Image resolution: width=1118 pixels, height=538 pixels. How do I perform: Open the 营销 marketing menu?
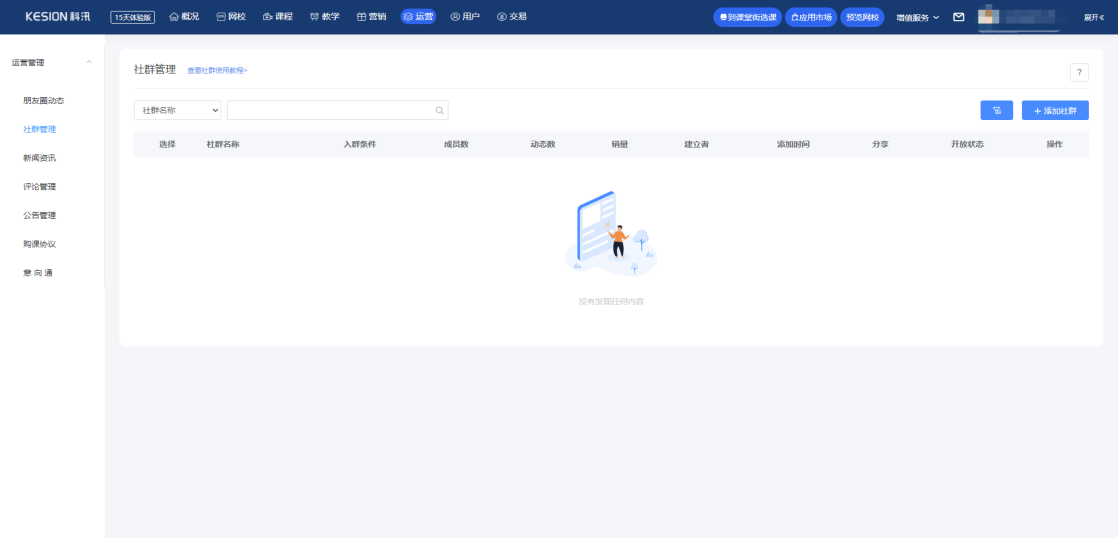(371, 16)
